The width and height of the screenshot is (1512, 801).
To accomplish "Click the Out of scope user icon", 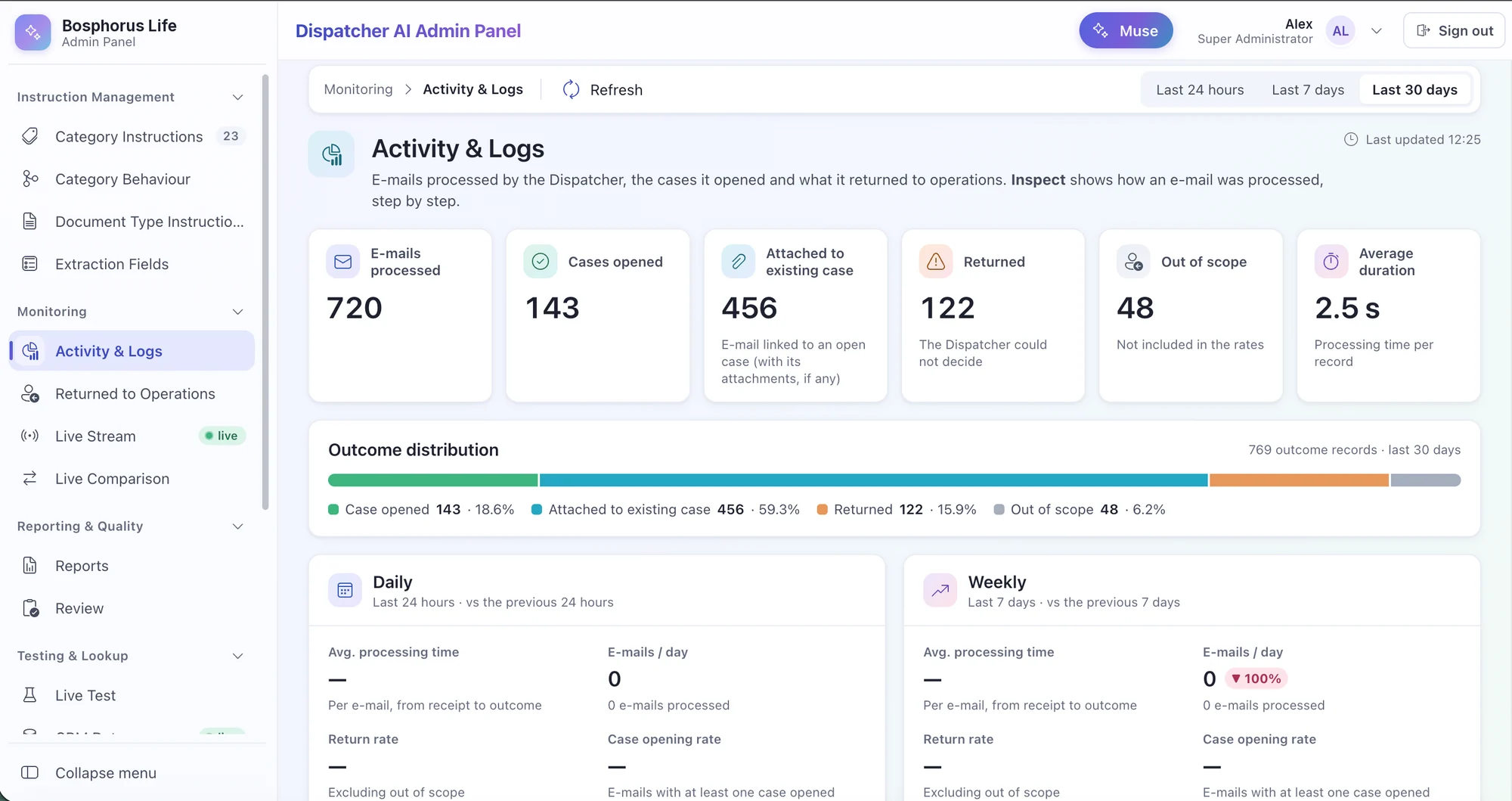I will [x=1134, y=262].
